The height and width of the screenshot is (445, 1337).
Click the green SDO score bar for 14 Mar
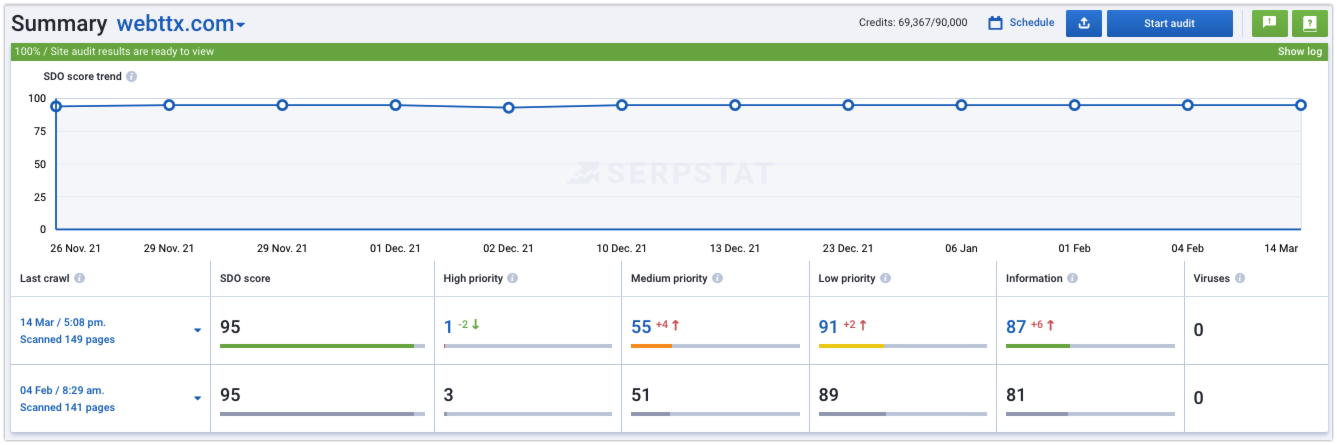click(317, 346)
